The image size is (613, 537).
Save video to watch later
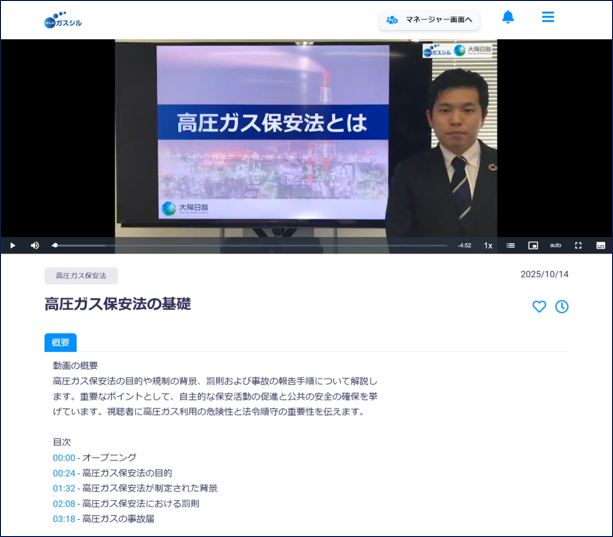[562, 307]
